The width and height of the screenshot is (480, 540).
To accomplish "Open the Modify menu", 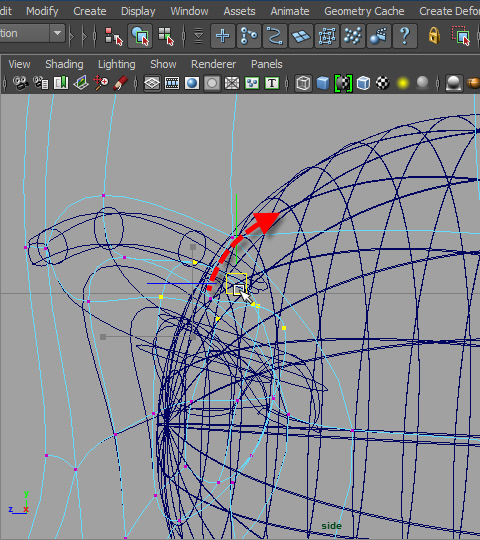I will click(x=42, y=11).
